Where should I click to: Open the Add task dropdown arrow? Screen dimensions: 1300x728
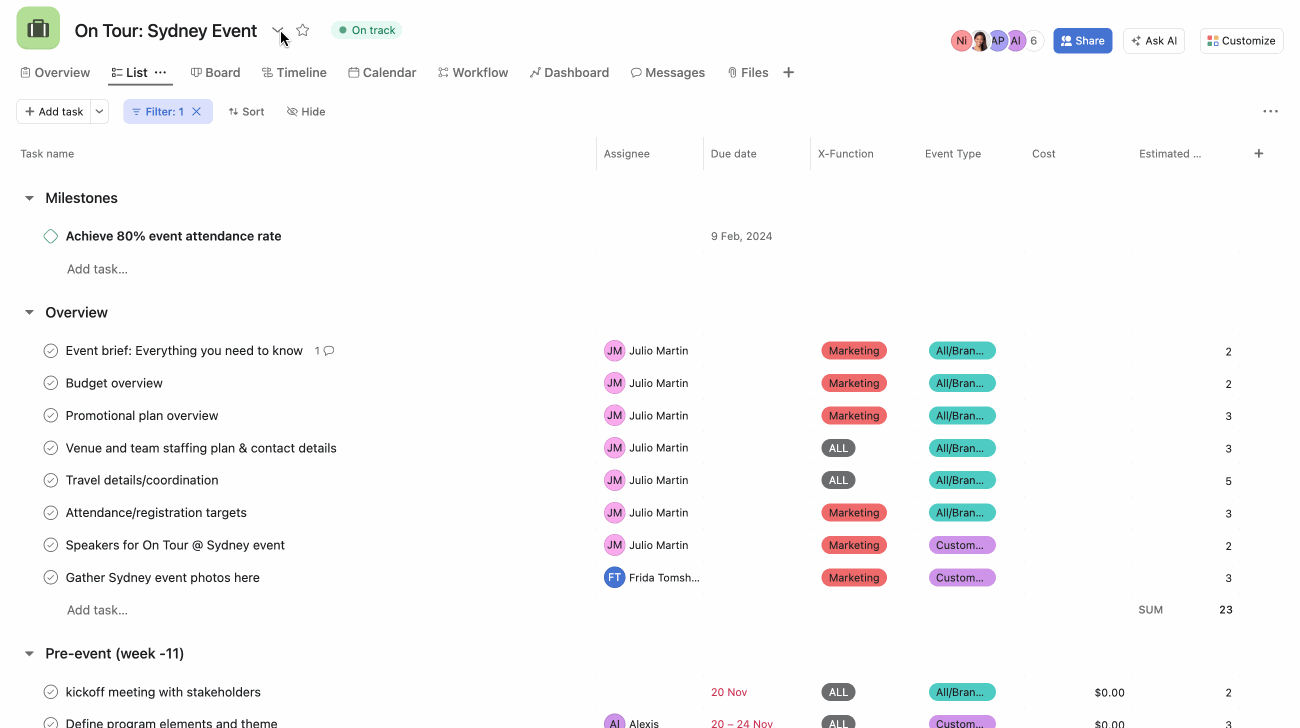pos(100,111)
